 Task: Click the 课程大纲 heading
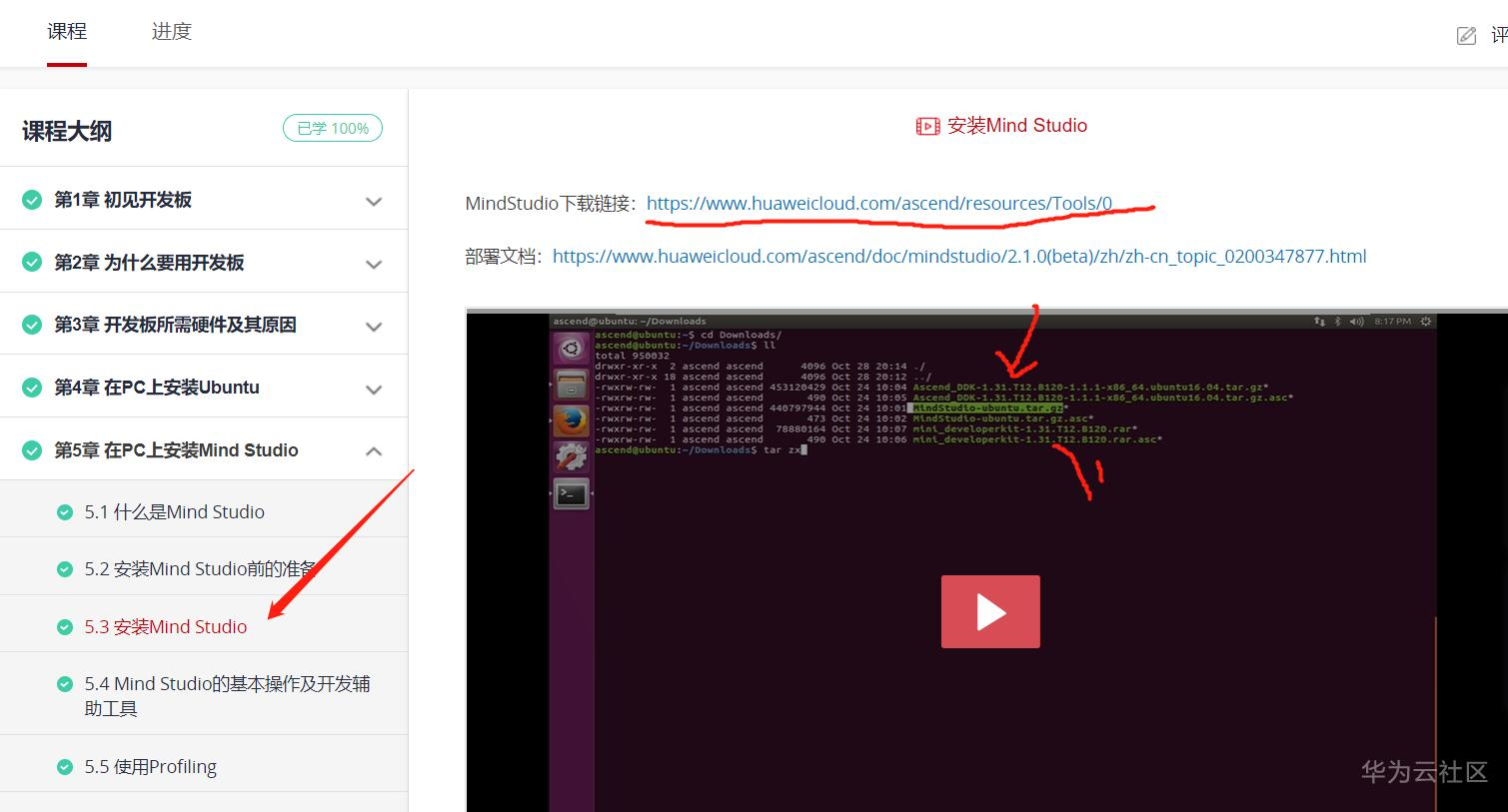[67, 131]
